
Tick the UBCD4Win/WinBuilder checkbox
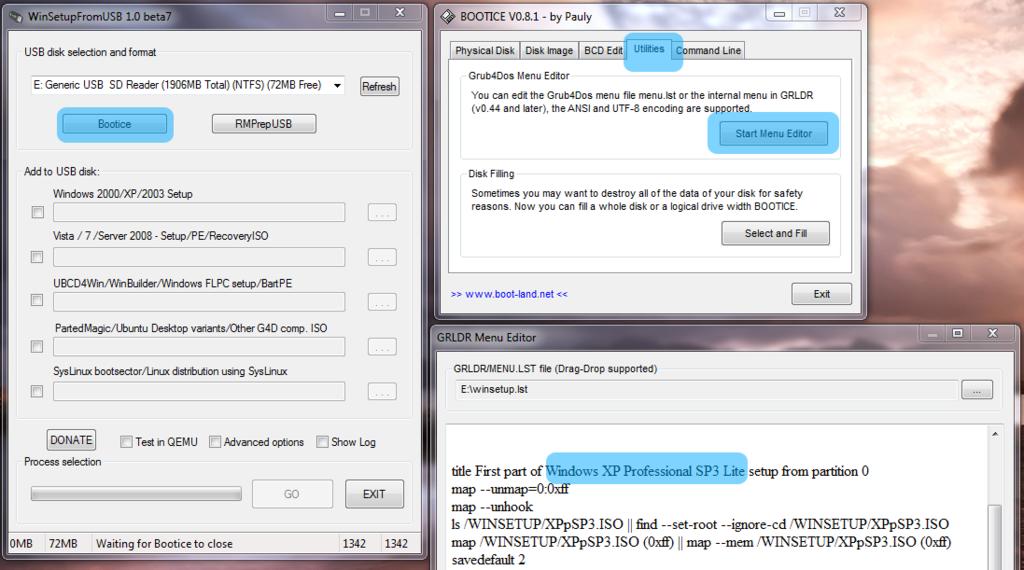(x=37, y=300)
